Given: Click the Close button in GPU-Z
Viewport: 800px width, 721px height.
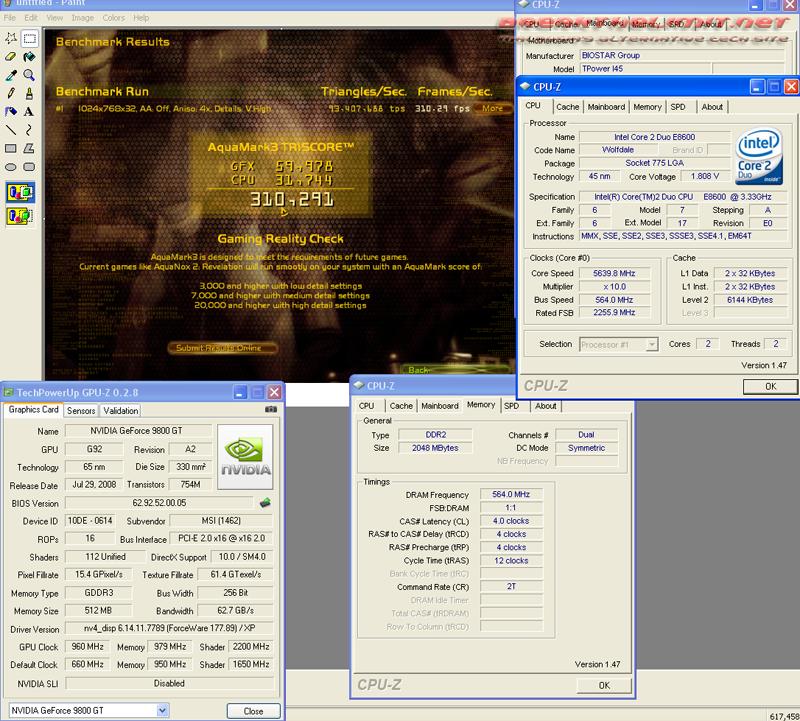Looking at the screenshot, I should [253, 711].
